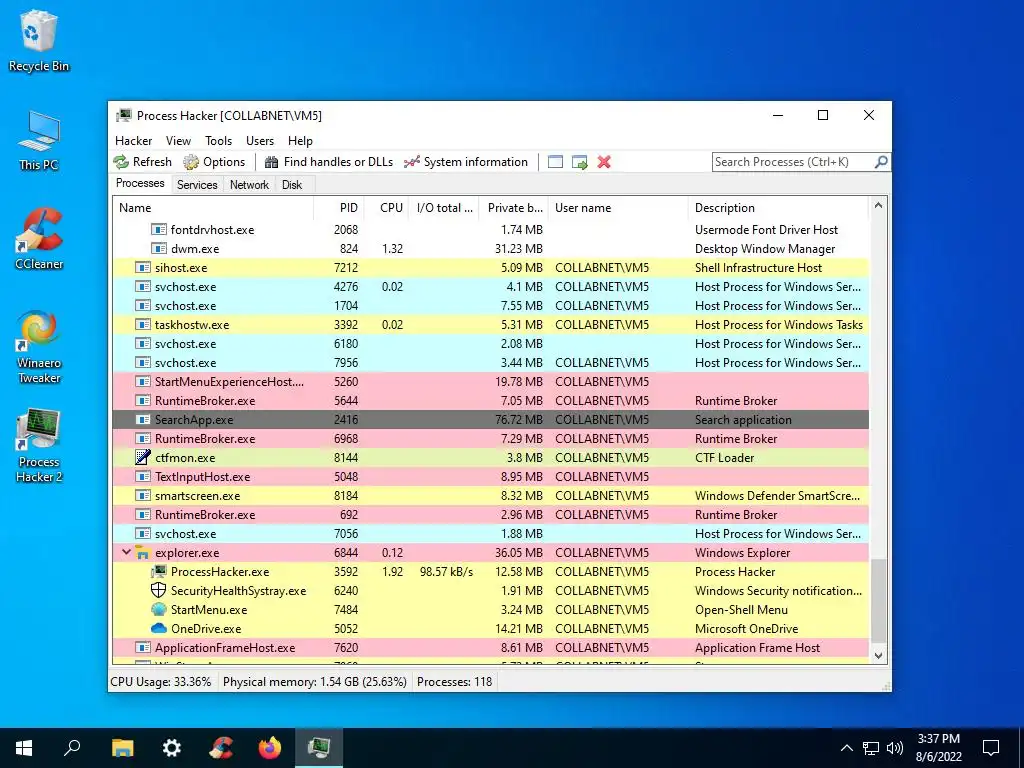
Task: Select the CCleaner desktop shortcut
Action: [x=39, y=239]
